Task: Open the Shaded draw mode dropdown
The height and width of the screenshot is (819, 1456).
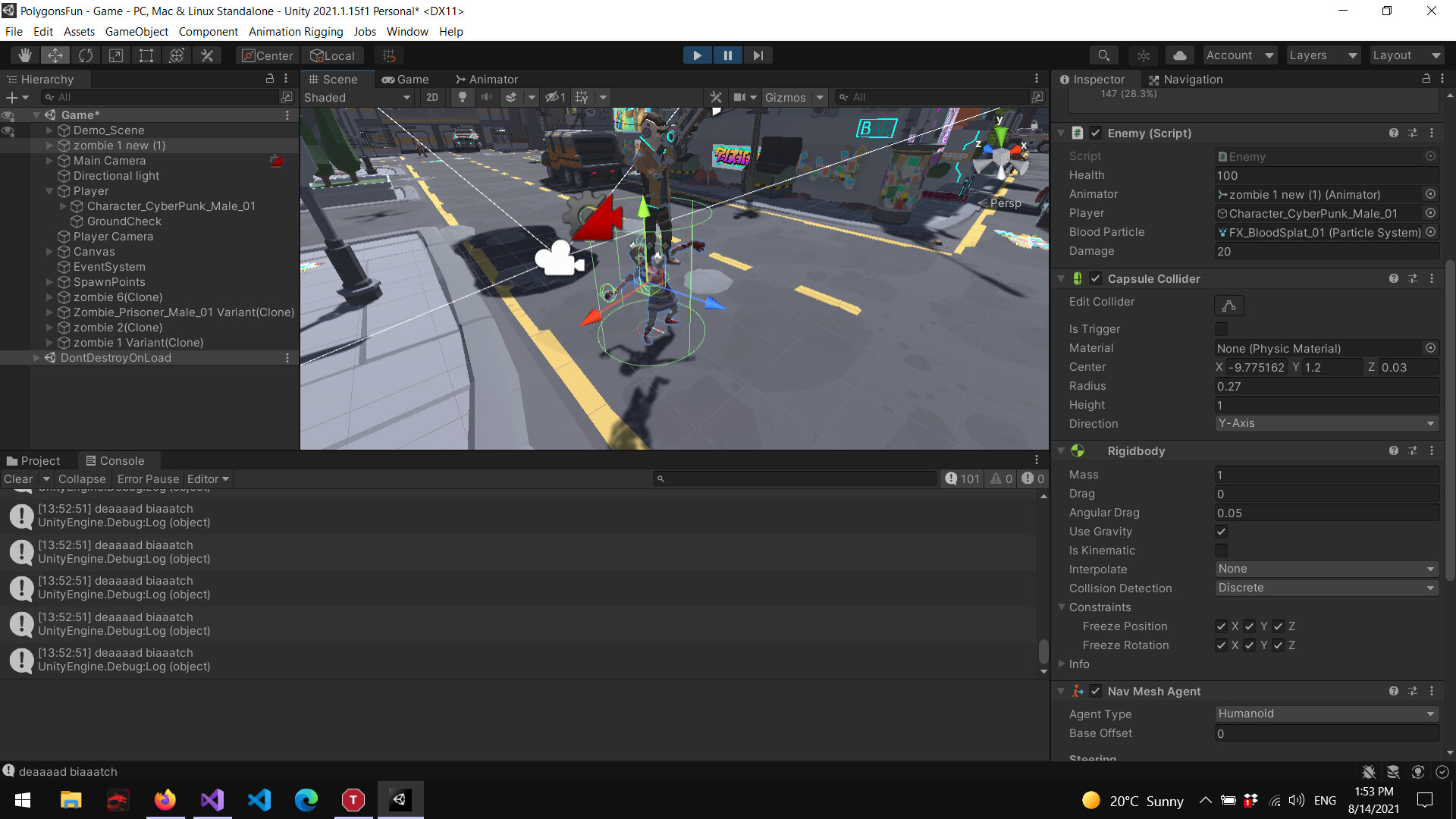Action: 356,97
